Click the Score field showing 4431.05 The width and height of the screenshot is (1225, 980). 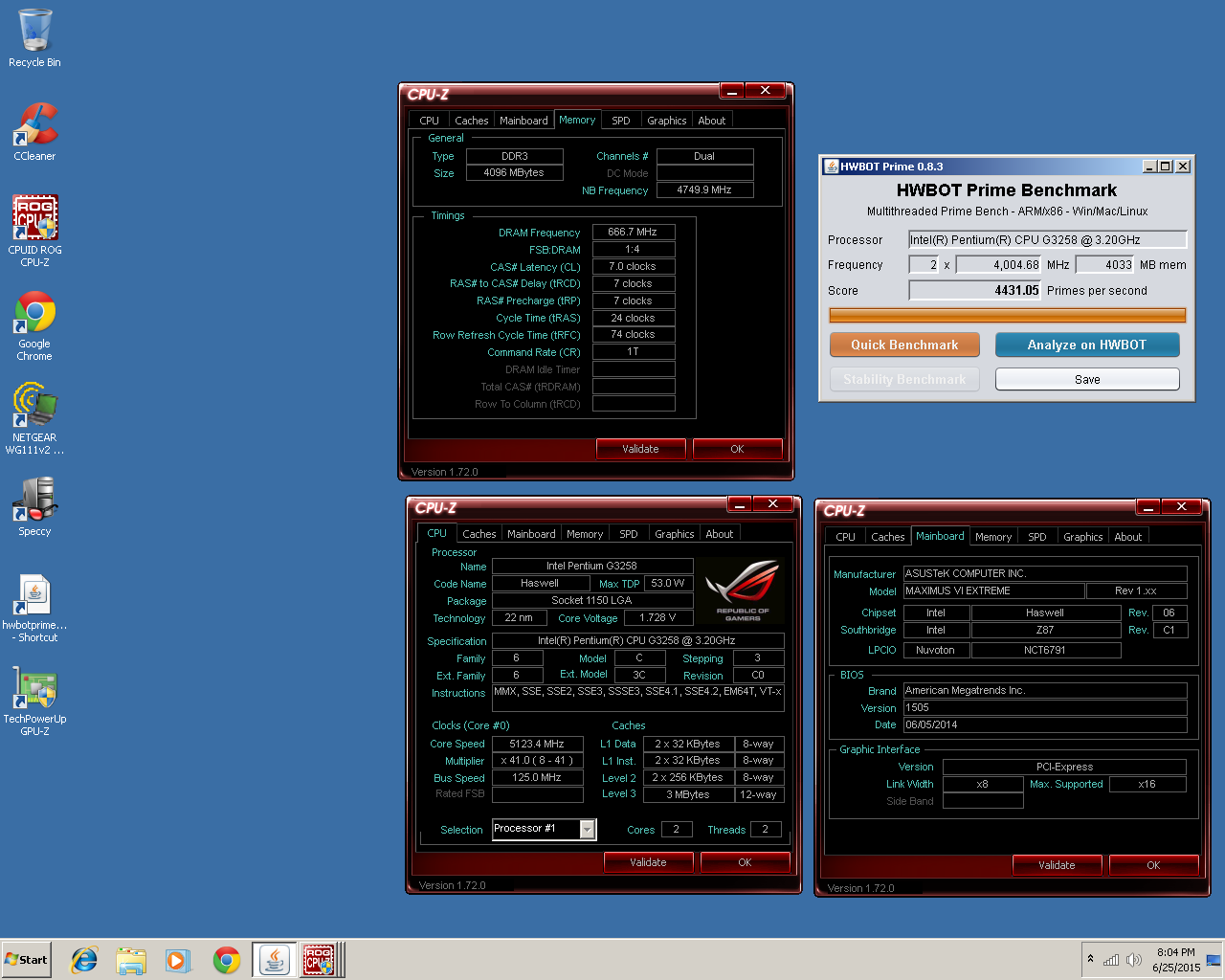974,291
